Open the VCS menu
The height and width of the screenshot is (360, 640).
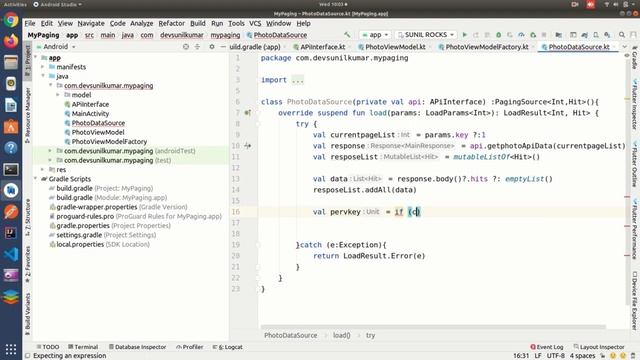point(255,23)
